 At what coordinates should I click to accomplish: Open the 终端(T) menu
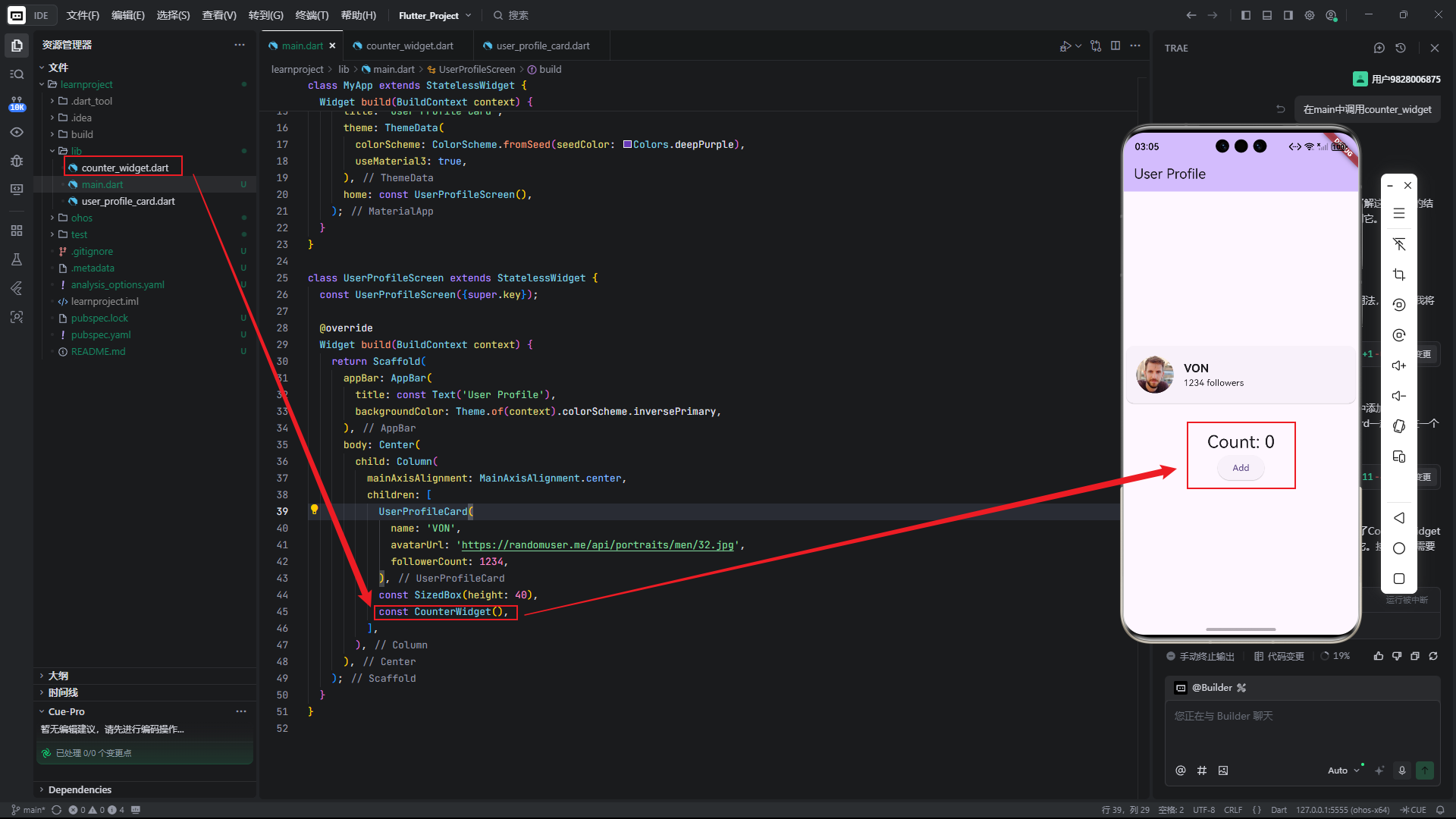[312, 15]
